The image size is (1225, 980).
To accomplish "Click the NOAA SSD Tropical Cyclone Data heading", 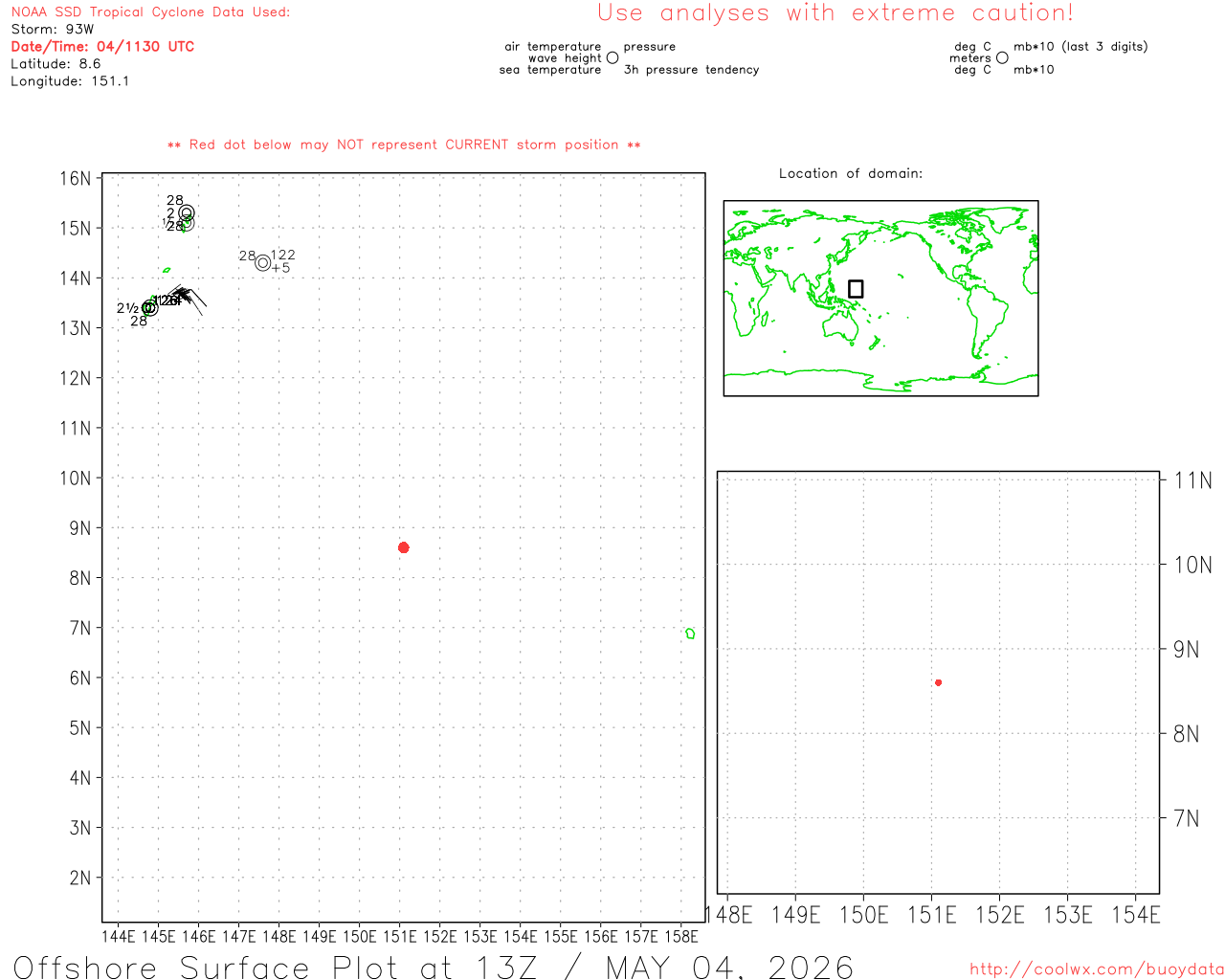I will 150,12.
